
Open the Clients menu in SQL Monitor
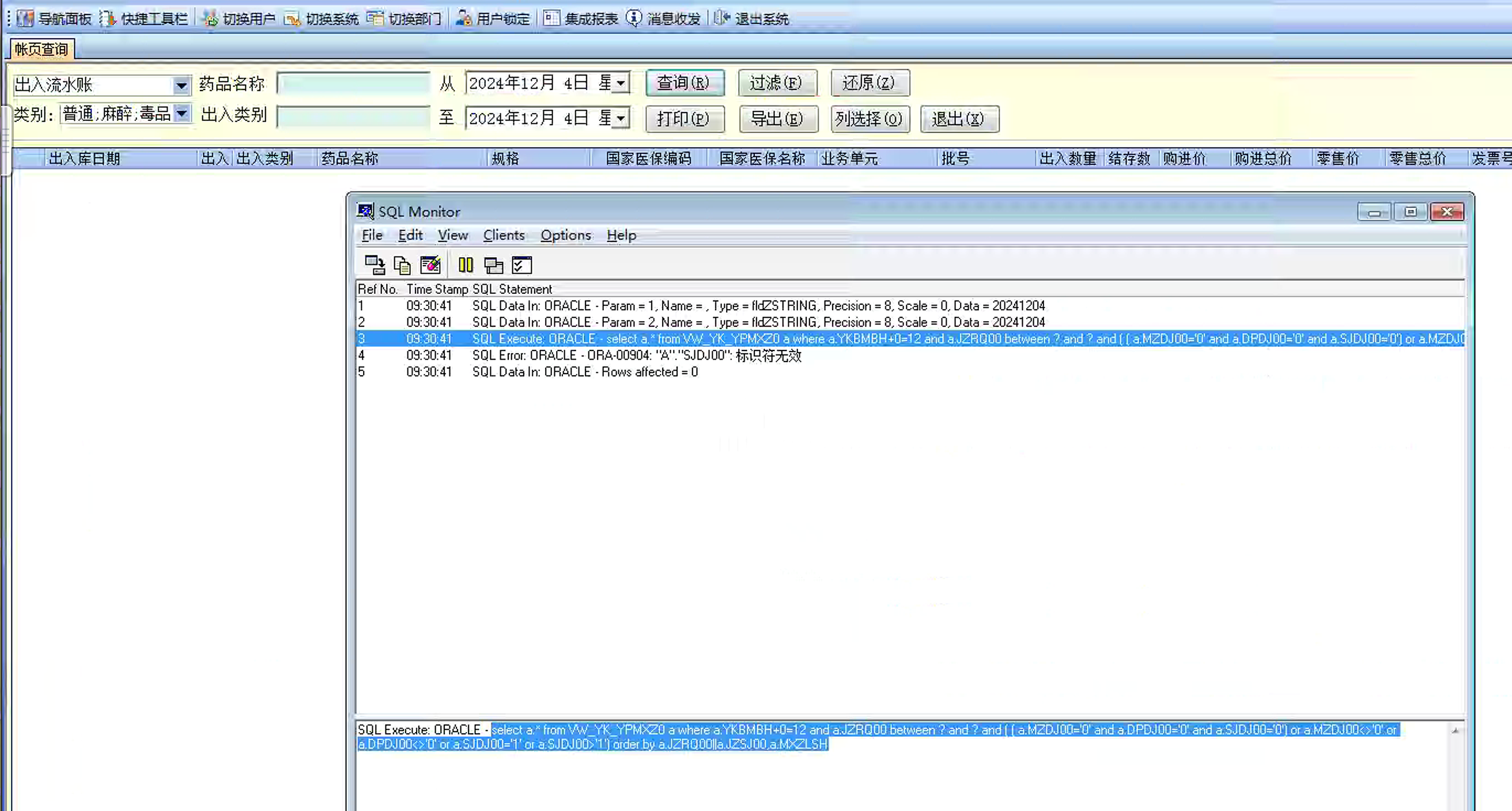point(504,236)
